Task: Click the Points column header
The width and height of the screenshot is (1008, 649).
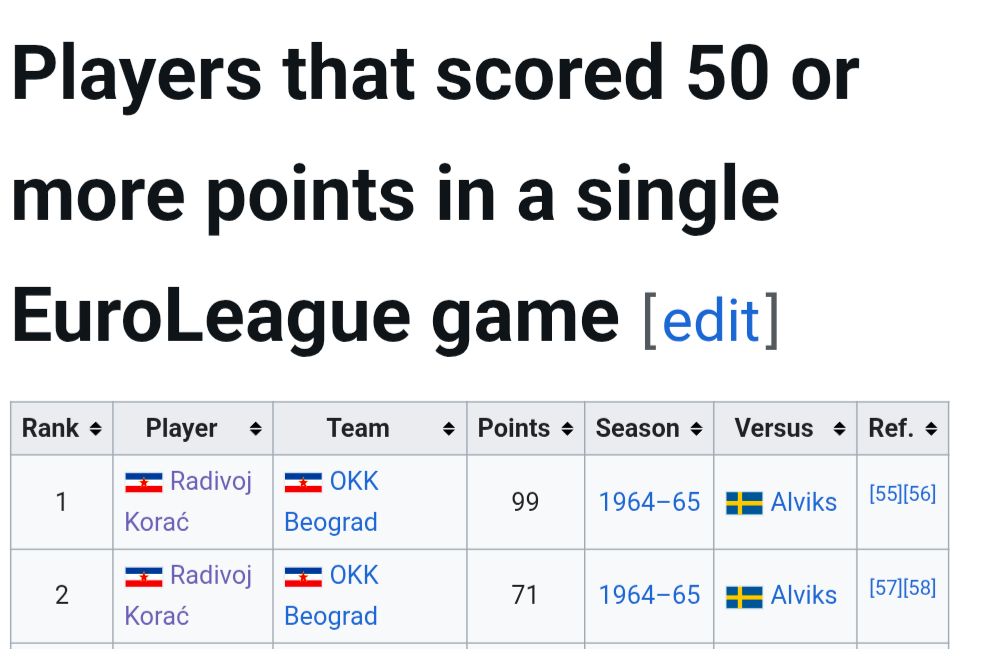Action: tap(525, 429)
